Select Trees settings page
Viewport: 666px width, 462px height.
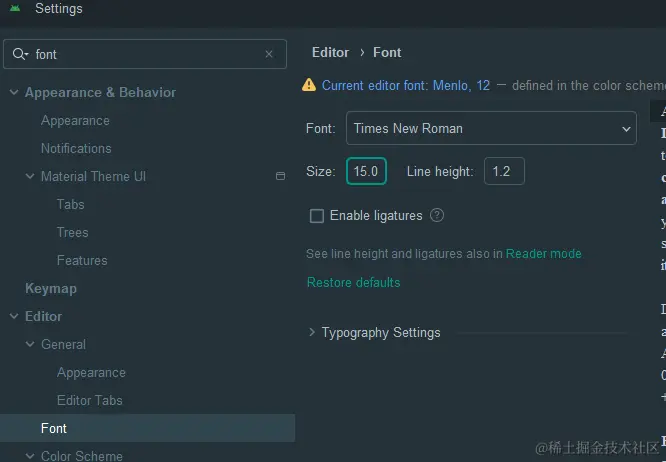[73, 232]
